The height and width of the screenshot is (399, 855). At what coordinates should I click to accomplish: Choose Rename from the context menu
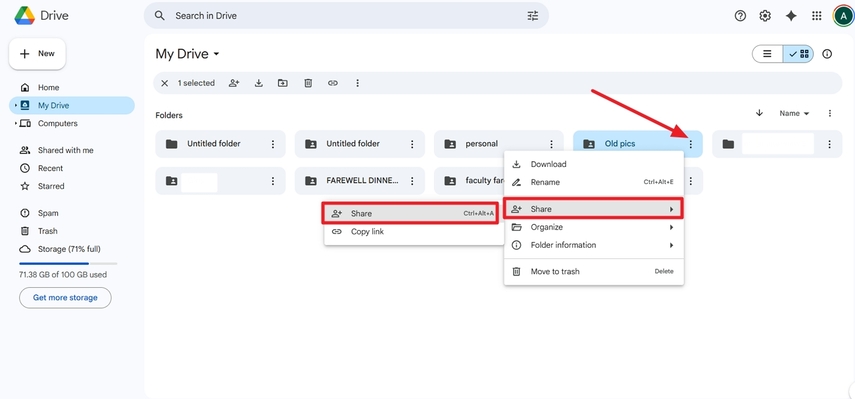click(x=593, y=182)
